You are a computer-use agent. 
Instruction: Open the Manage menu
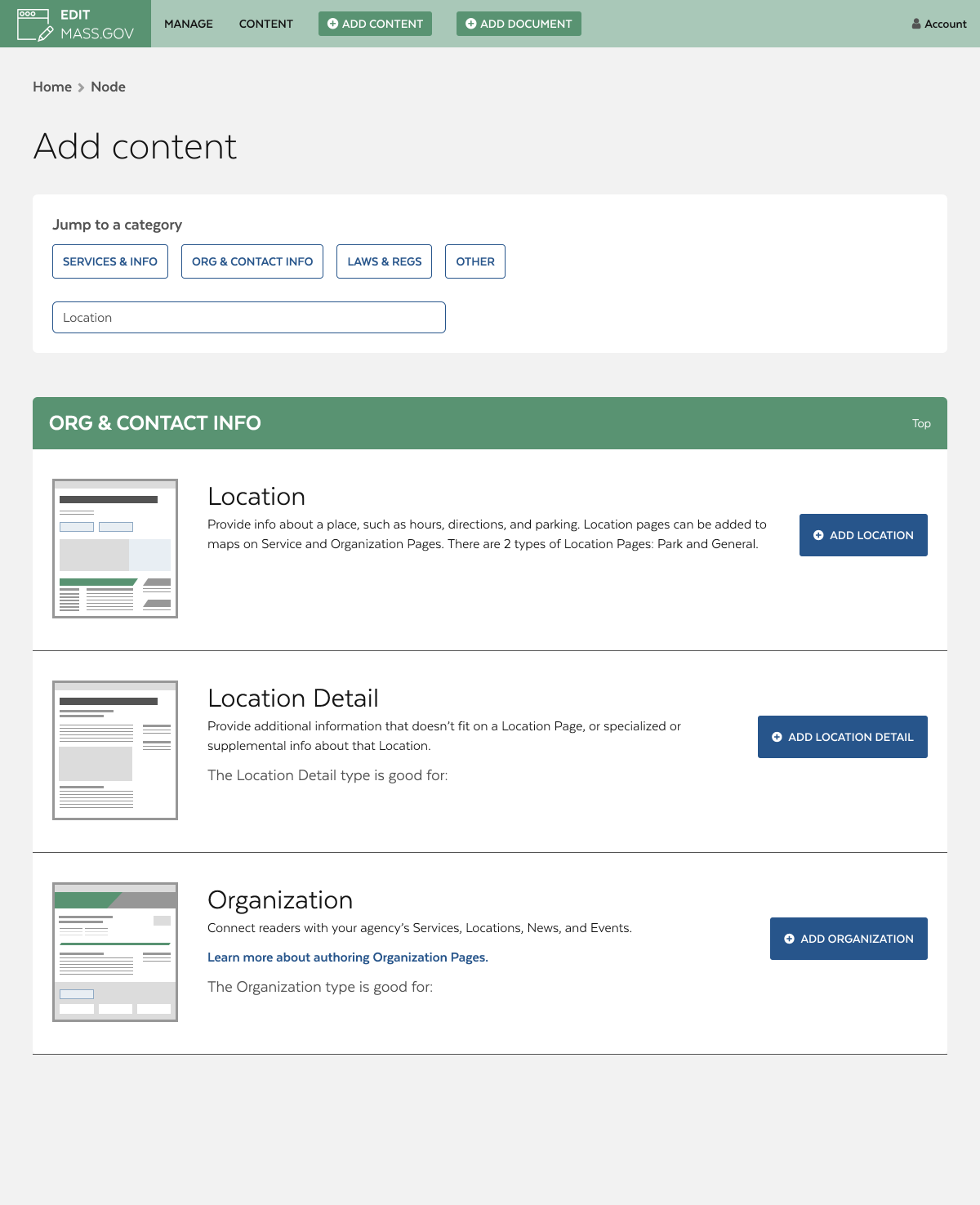(x=188, y=24)
